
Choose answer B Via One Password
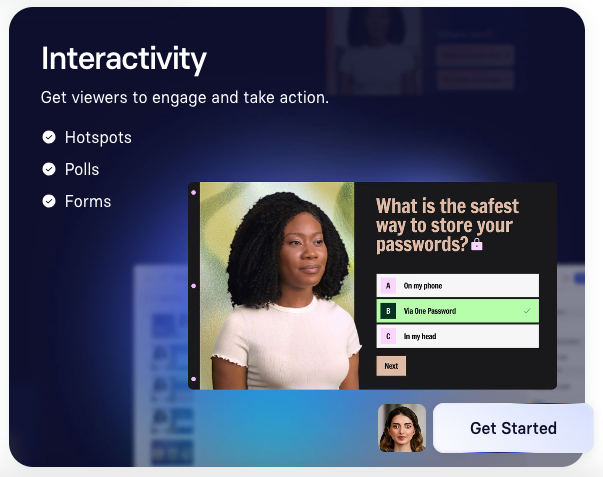pyautogui.click(x=458, y=311)
